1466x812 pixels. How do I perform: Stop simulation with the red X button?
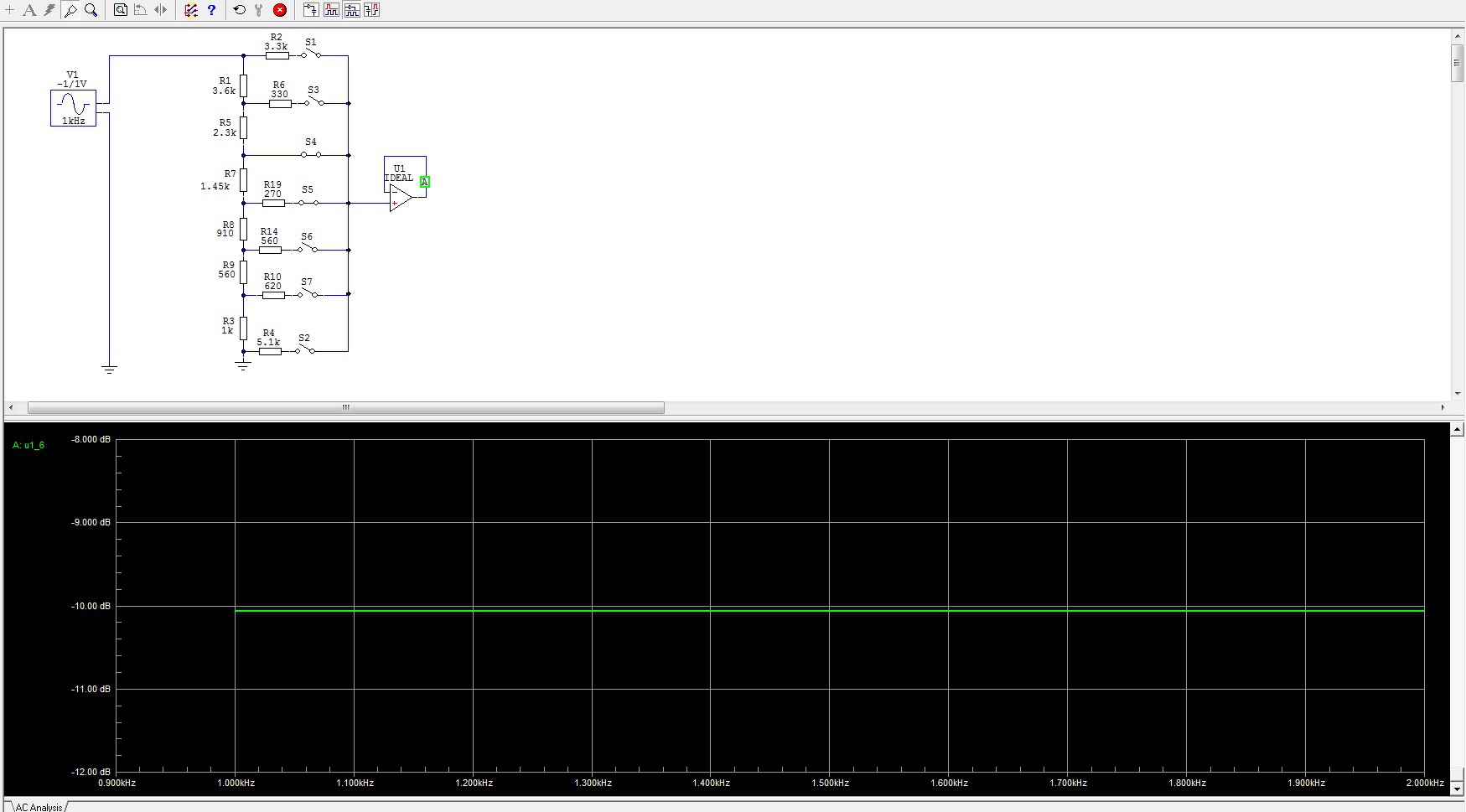(280, 10)
